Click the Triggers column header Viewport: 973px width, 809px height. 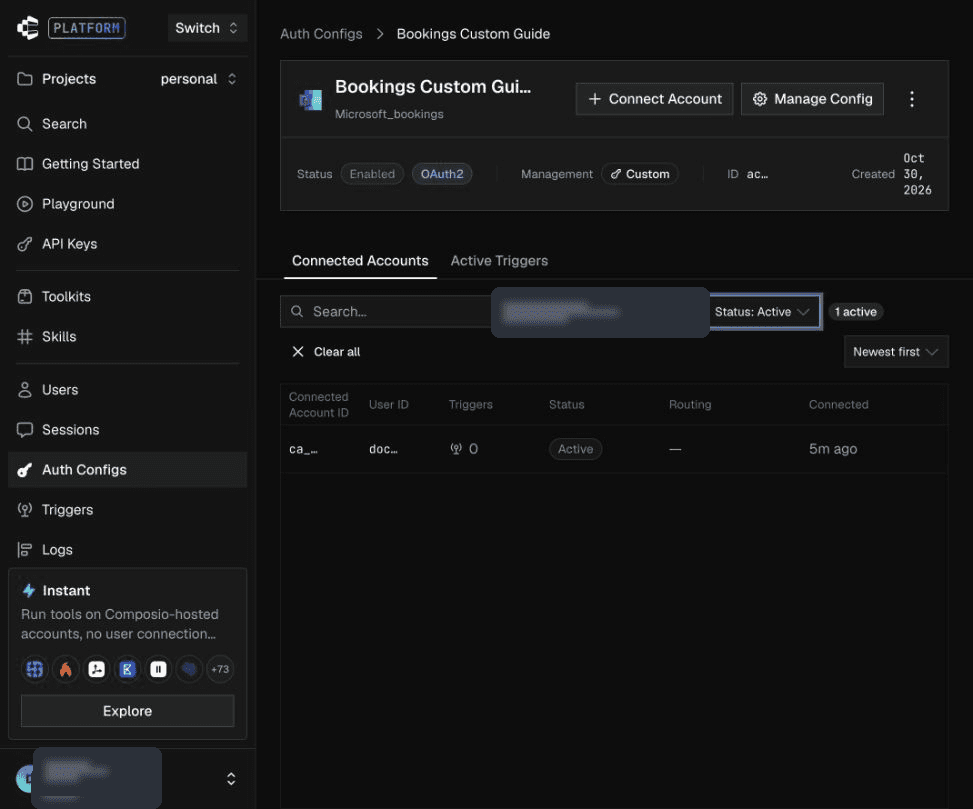point(470,404)
